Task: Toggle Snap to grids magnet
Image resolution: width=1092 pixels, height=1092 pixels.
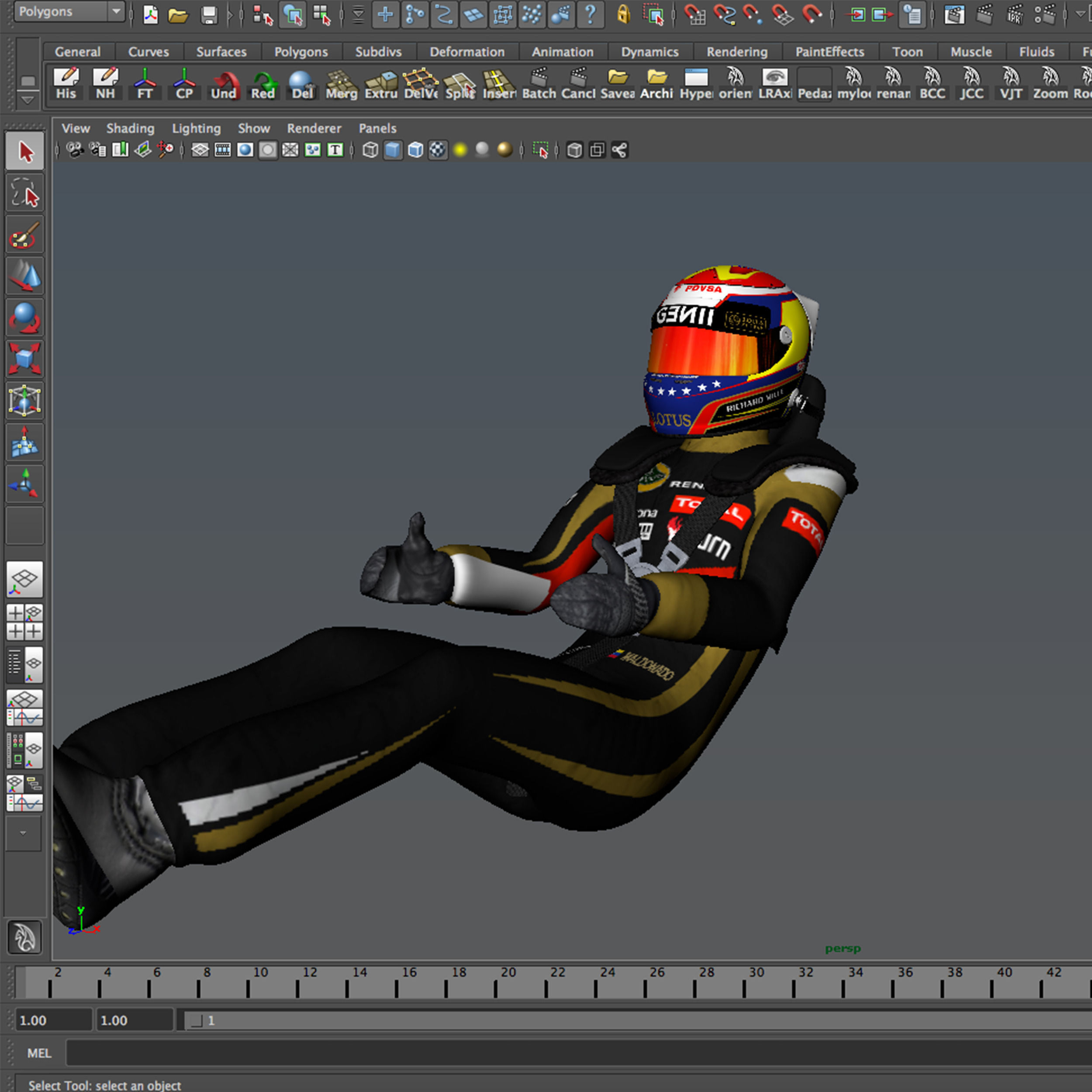Action: [x=695, y=15]
